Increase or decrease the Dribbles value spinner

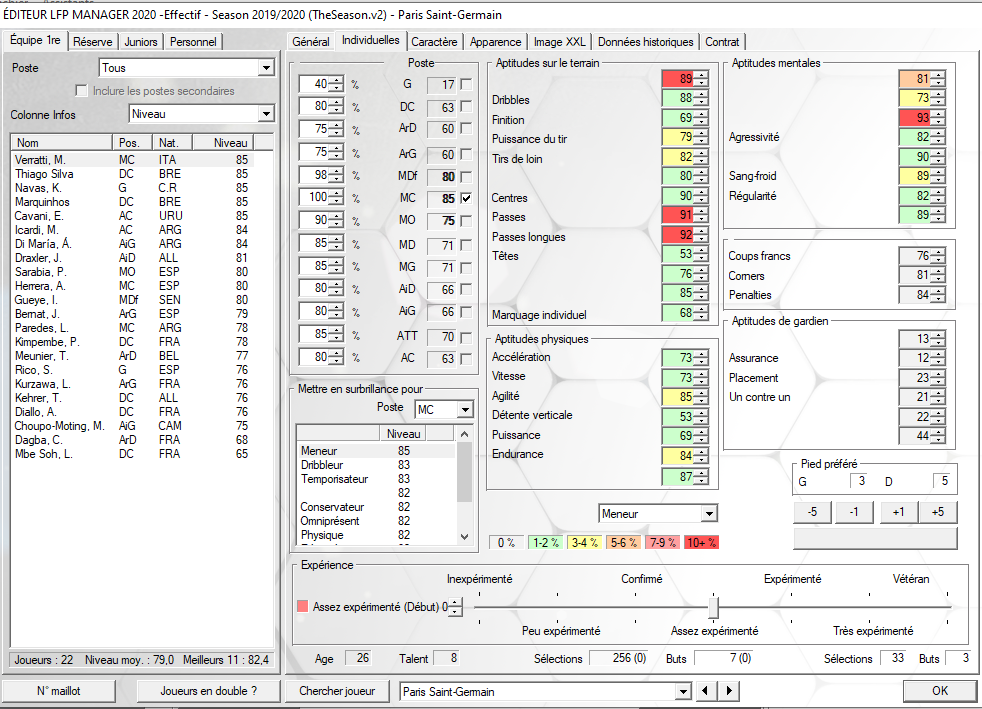click(x=703, y=98)
